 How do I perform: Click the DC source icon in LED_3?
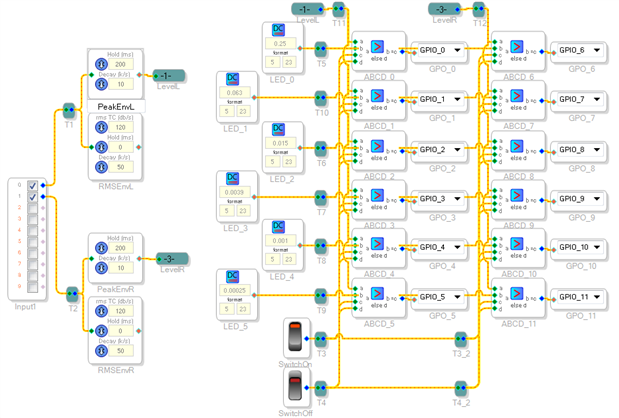click(233, 178)
